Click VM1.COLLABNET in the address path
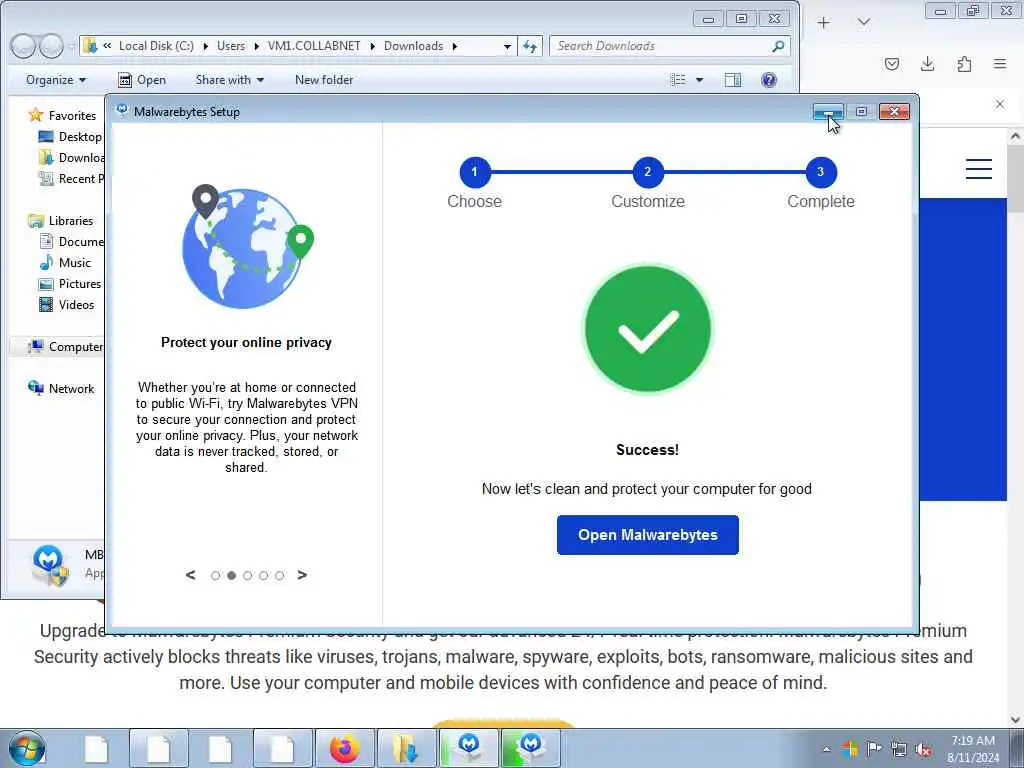Viewport: 1024px width, 768px height. [x=314, y=46]
